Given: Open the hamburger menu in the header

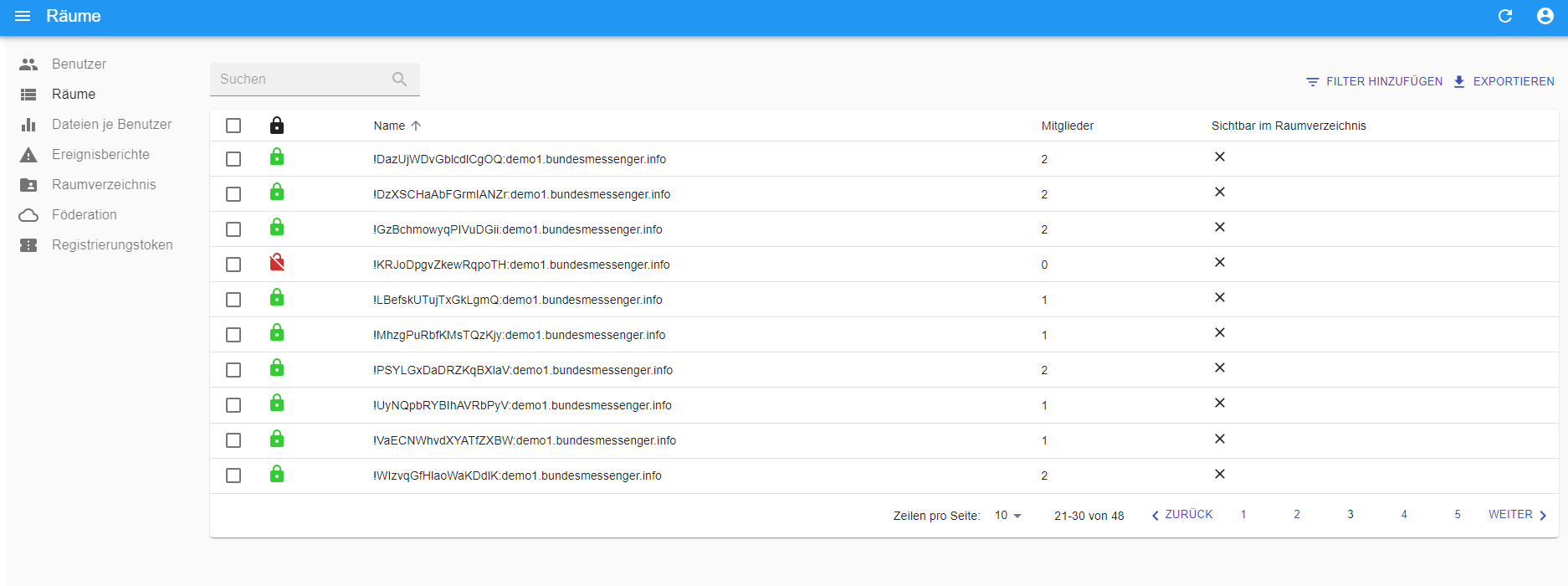Looking at the screenshot, I should 23,16.
